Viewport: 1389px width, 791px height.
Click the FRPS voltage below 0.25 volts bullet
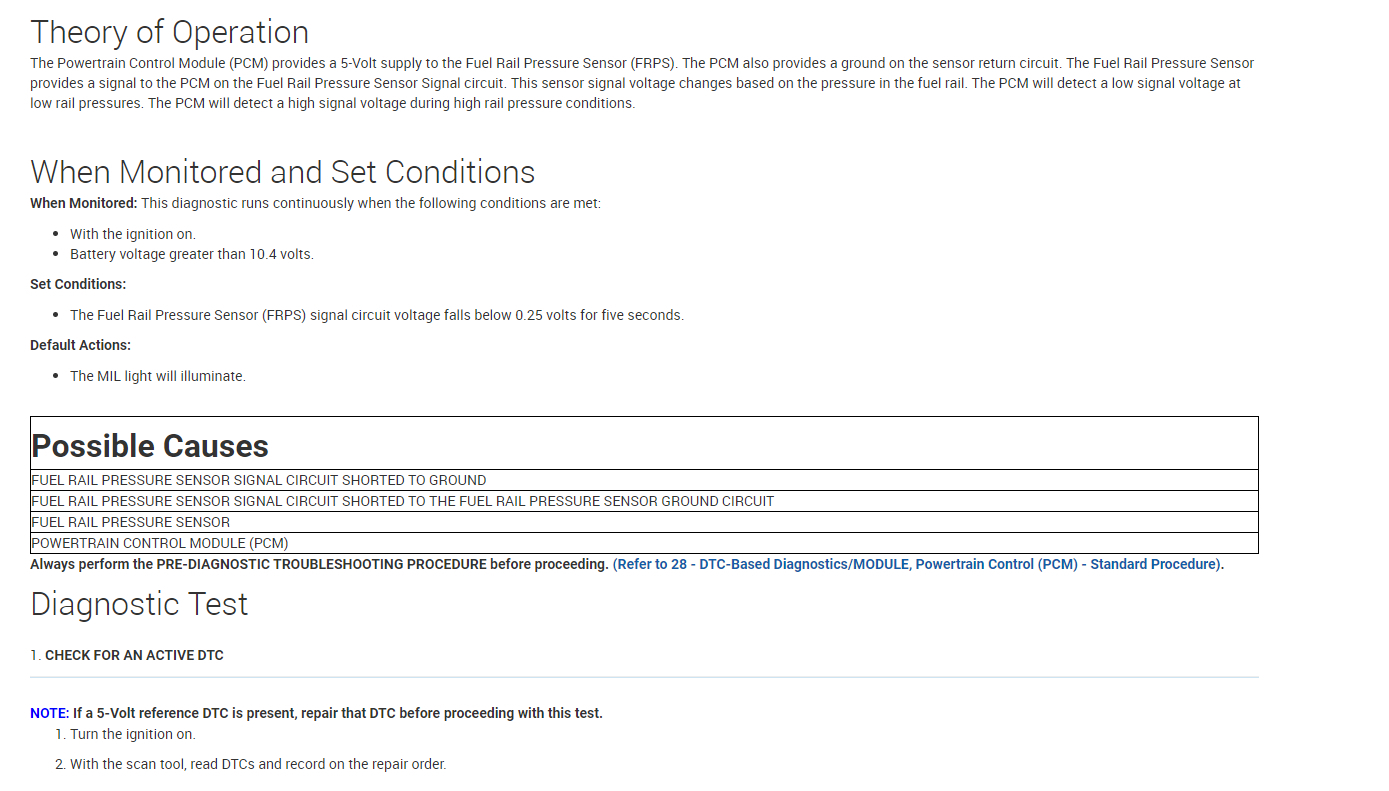376,315
